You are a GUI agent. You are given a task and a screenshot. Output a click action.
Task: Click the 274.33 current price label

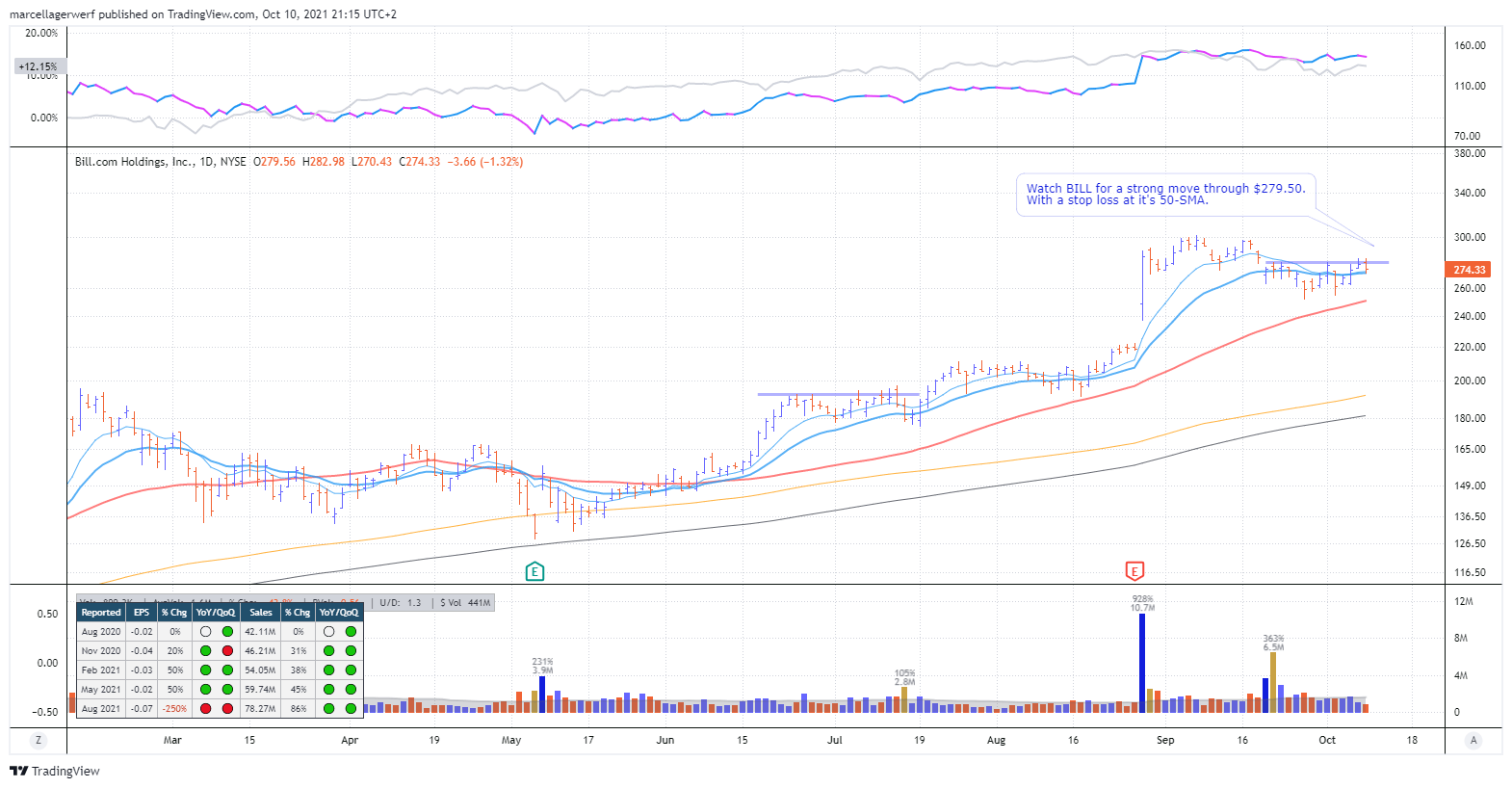click(1469, 270)
